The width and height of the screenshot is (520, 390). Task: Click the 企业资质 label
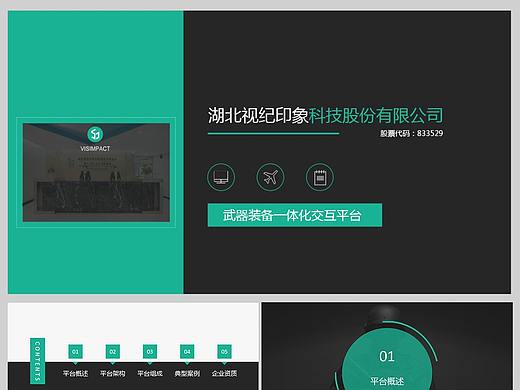click(x=224, y=373)
